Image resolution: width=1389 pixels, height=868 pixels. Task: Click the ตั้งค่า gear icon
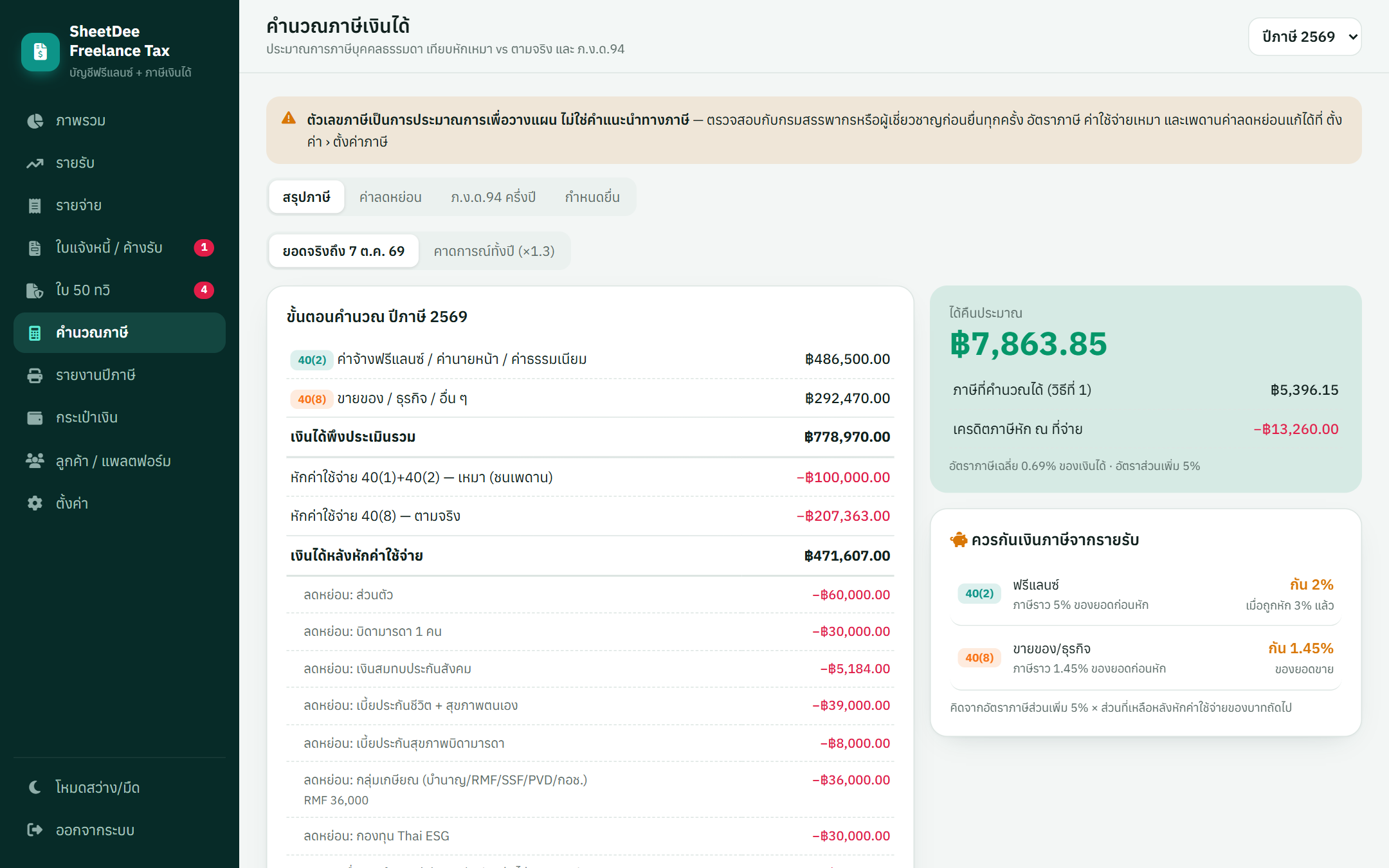tap(35, 503)
